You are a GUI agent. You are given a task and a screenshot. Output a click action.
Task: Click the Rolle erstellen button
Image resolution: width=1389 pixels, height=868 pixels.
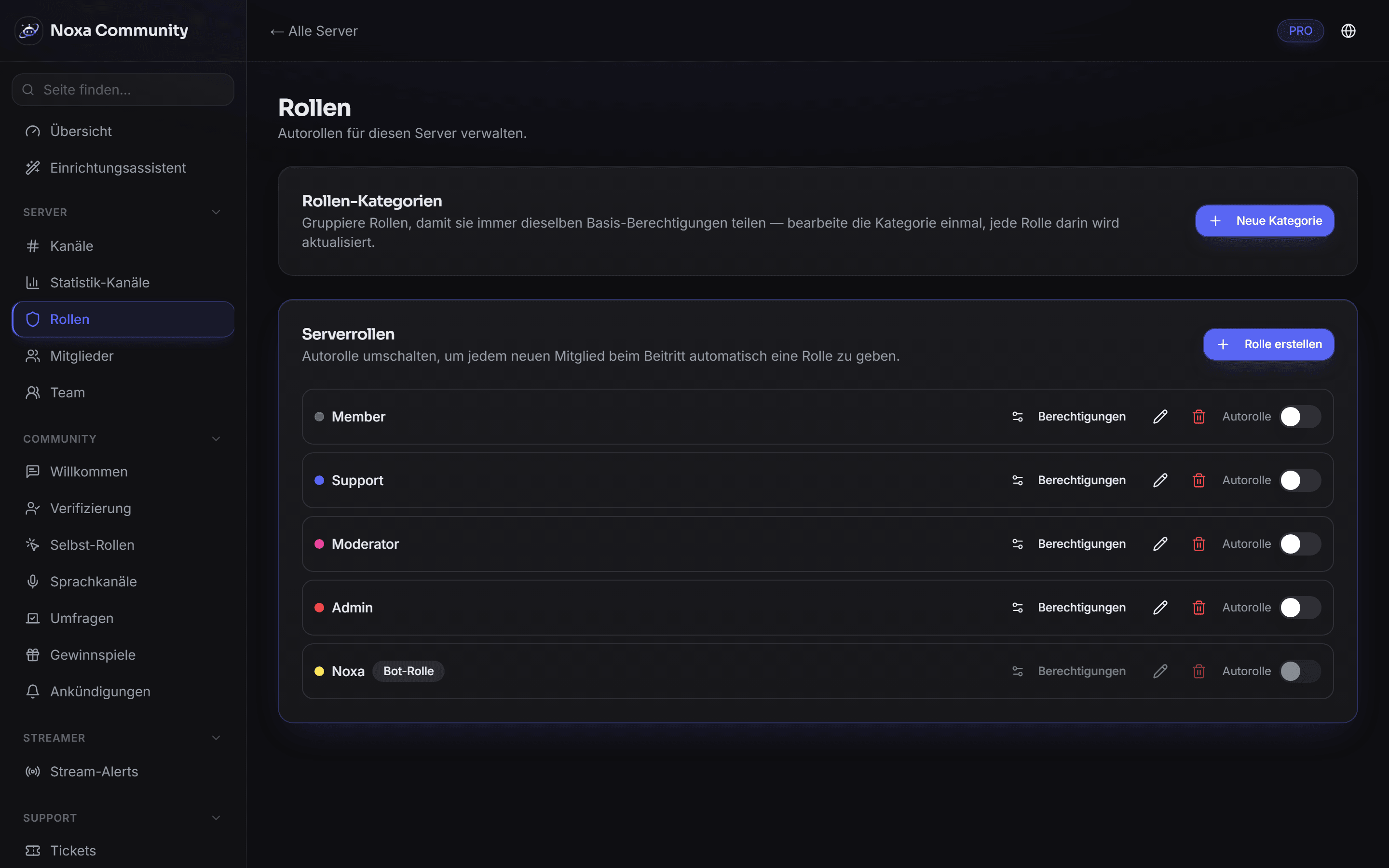coord(1268,344)
